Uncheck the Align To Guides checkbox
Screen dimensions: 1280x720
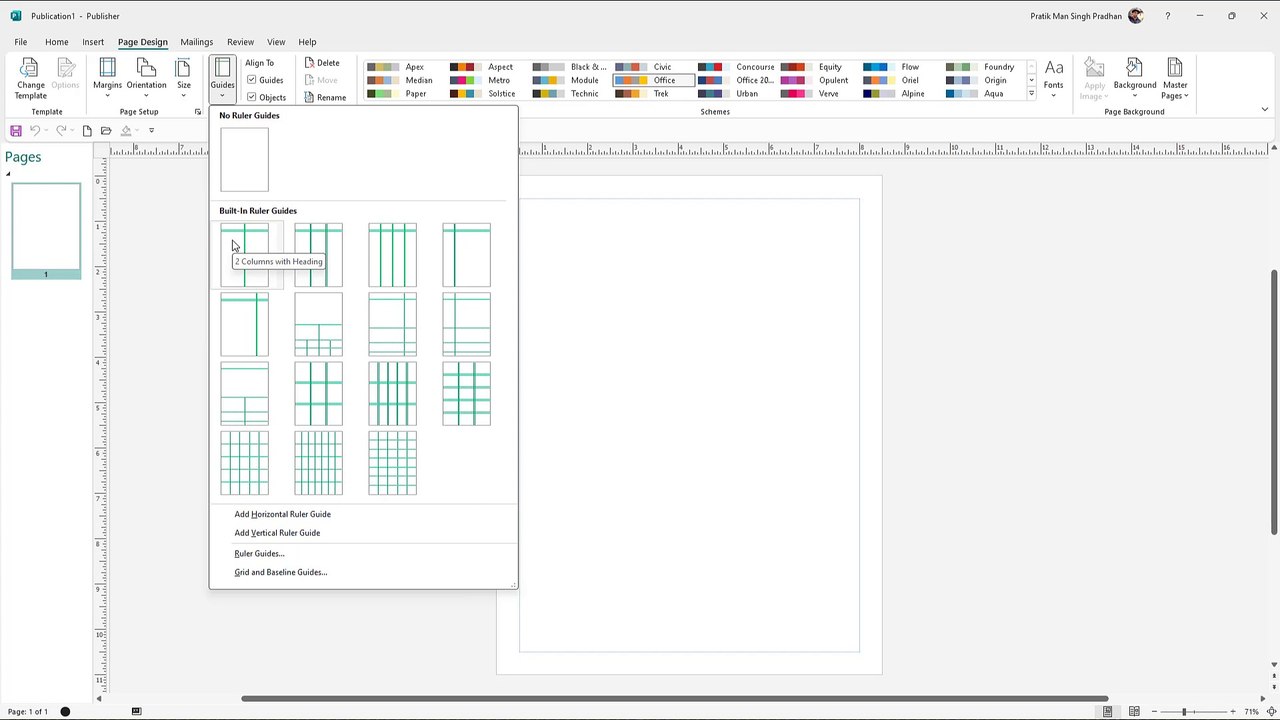[252, 80]
